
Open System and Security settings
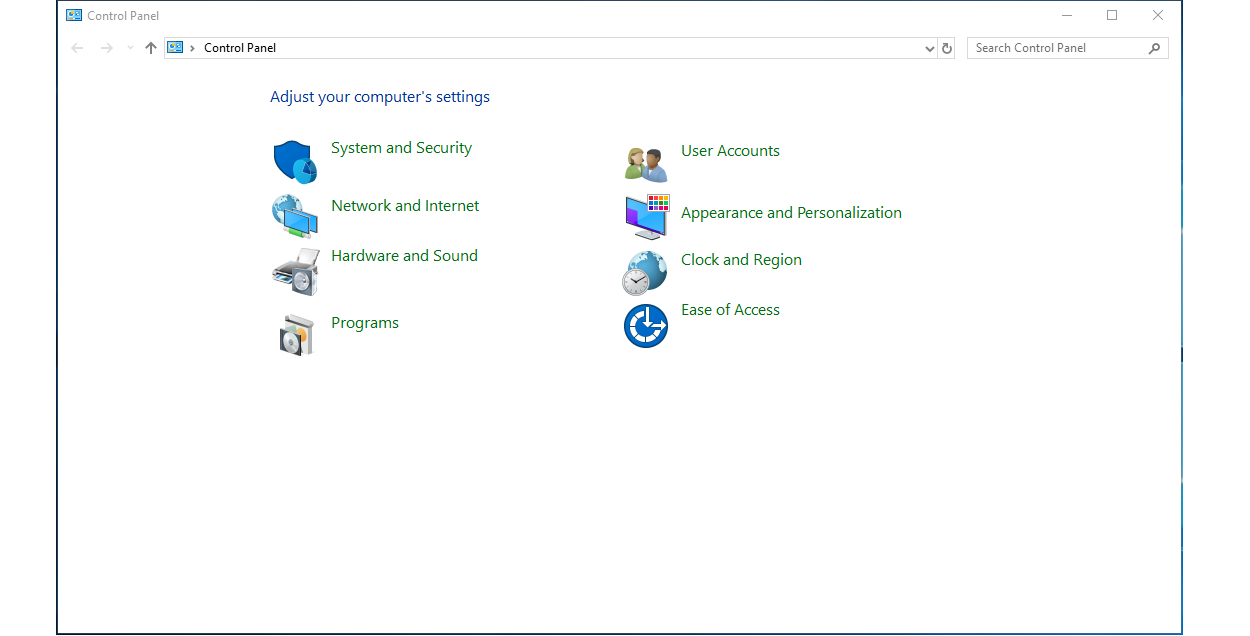[x=401, y=147]
